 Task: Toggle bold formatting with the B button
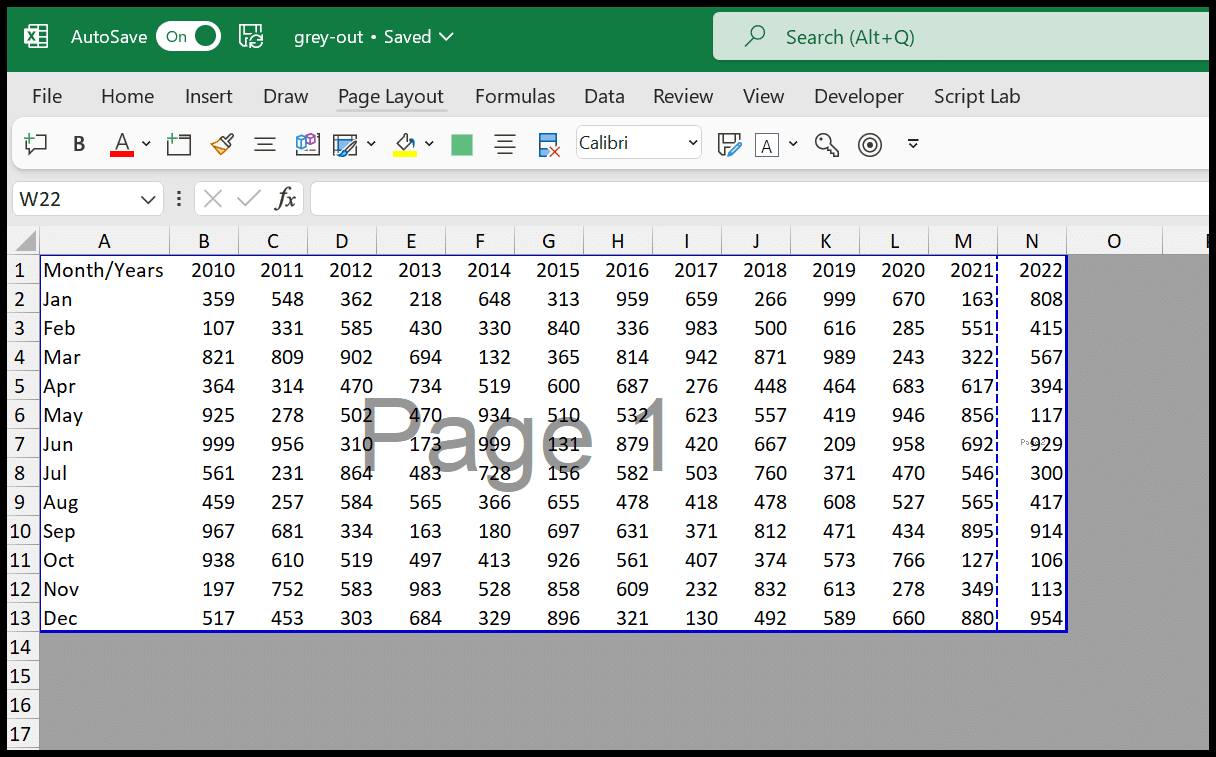point(79,144)
